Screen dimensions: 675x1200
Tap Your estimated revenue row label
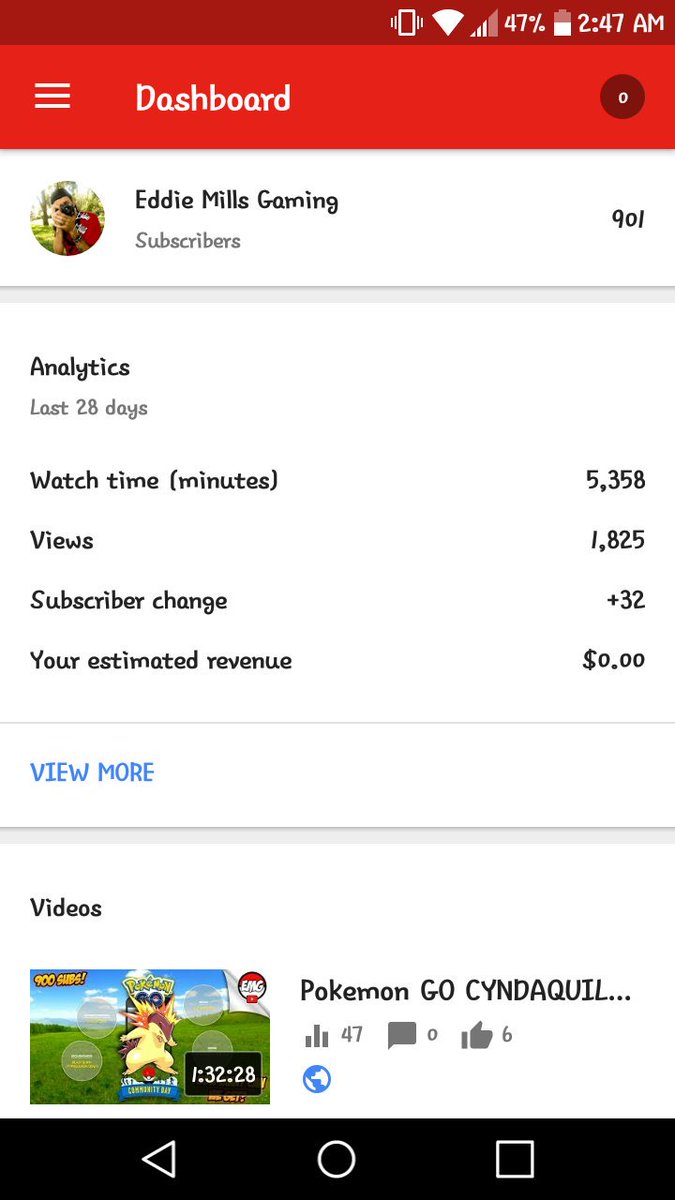click(x=161, y=660)
